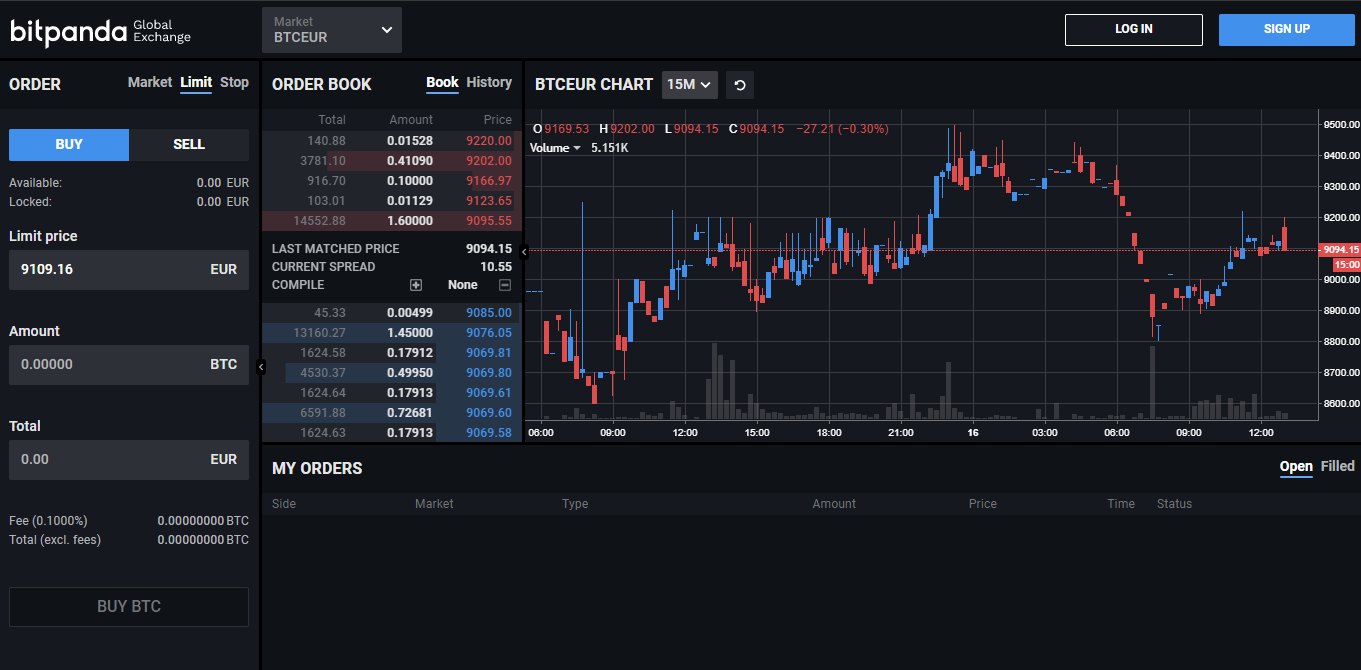Viewport: 1361px width, 670px height.
Task: Click the Price column header in order book
Action: 498,120
